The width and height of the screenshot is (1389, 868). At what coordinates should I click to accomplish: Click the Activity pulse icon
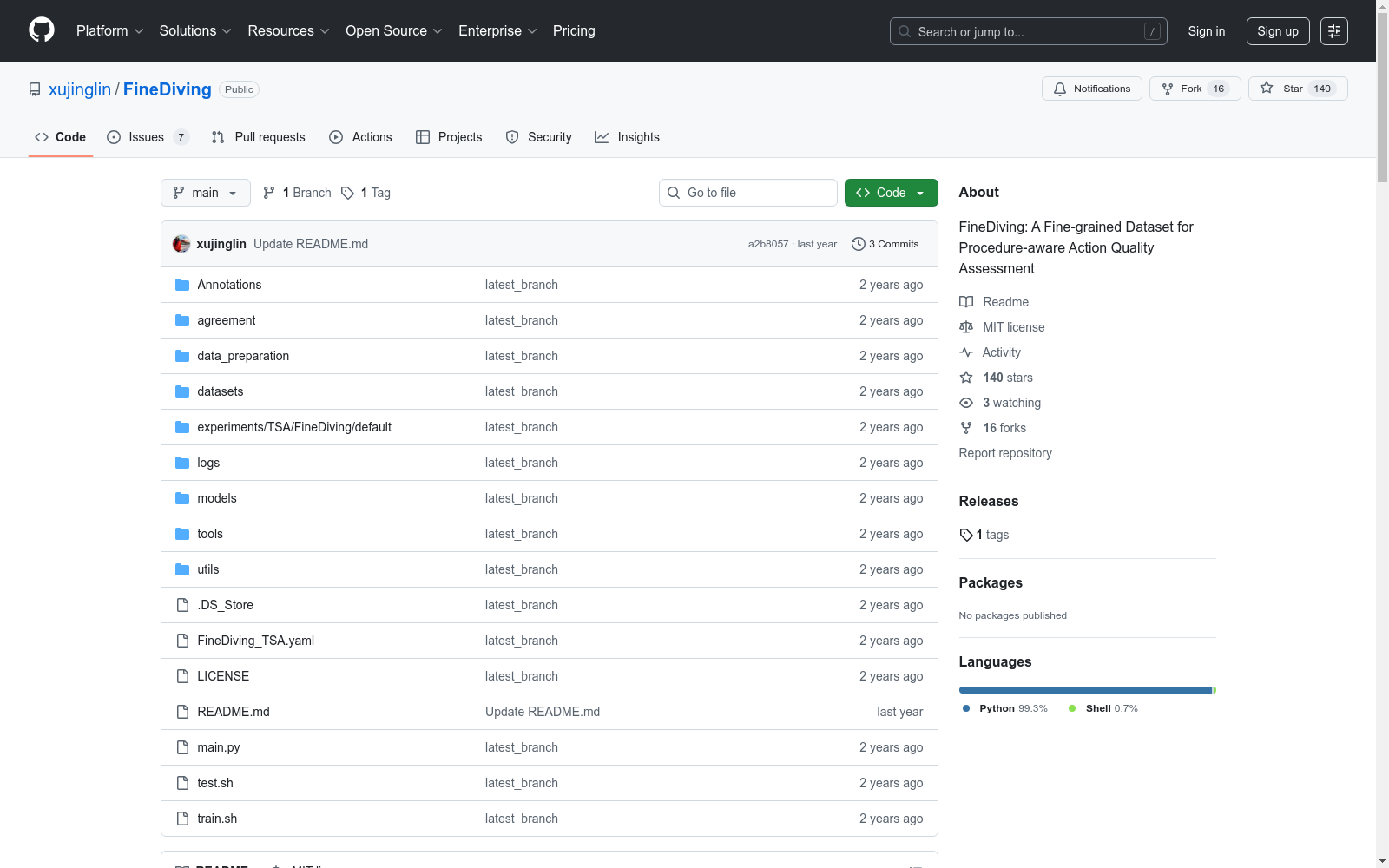[x=966, y=352]
